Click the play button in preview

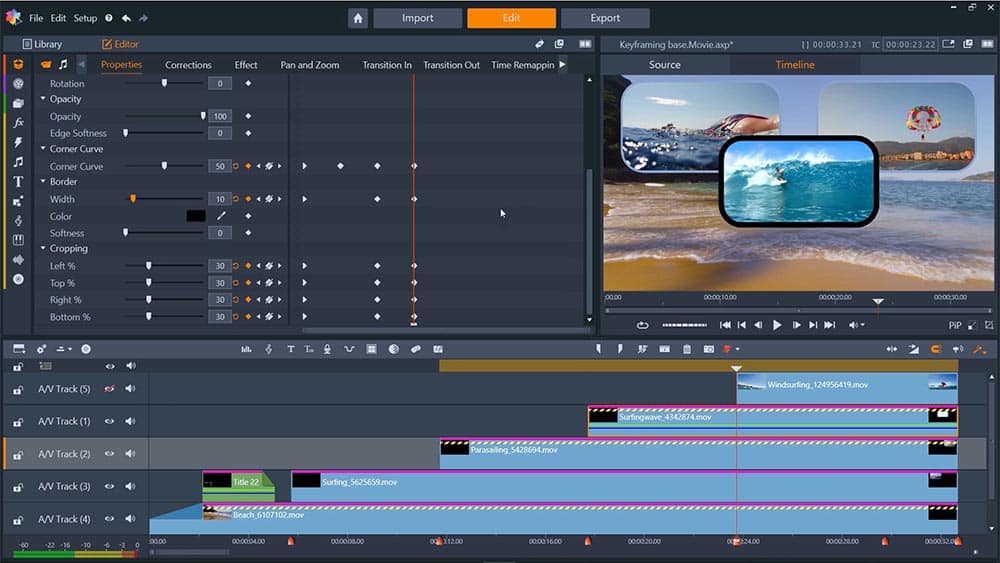point(777,325)
